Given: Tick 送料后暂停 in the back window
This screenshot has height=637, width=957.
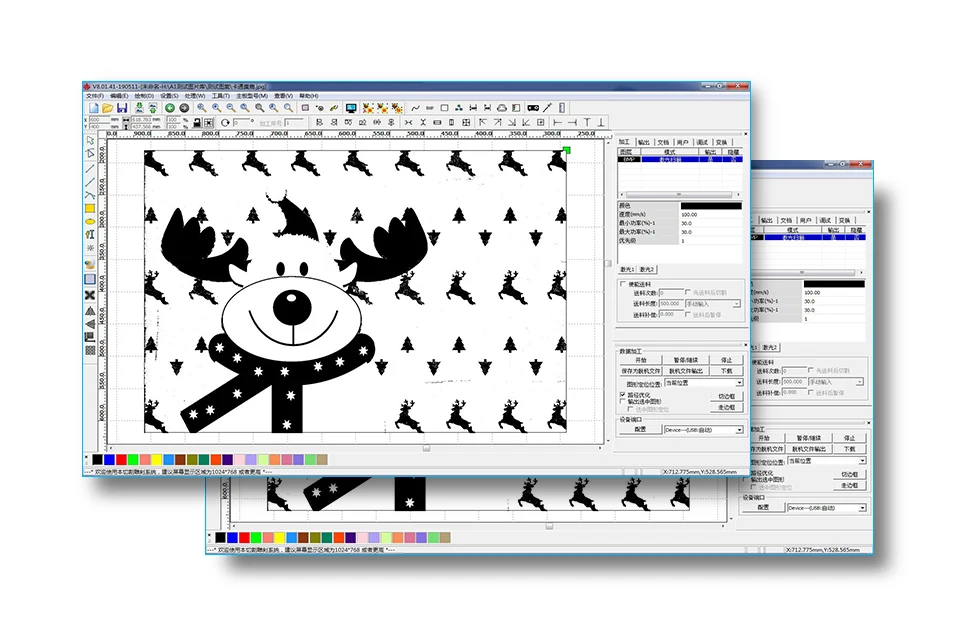Looking at the screenshot, I should pos(811,393).
